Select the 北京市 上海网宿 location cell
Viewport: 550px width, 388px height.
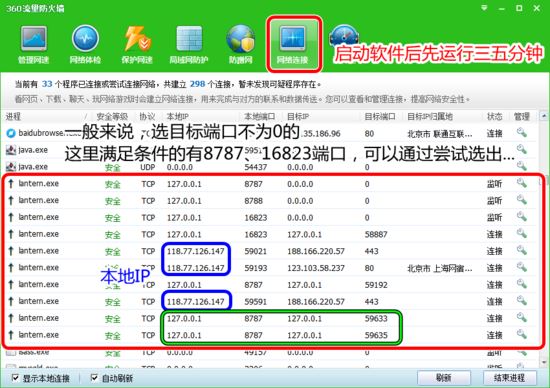pyautogui.click(x=440, y=268)
